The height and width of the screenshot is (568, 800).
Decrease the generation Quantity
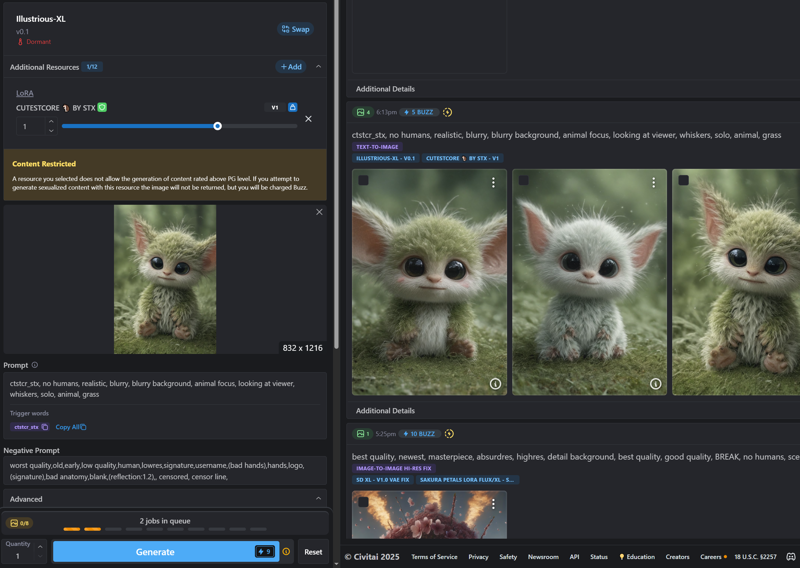pyautogui.click(x=40, y=557)
